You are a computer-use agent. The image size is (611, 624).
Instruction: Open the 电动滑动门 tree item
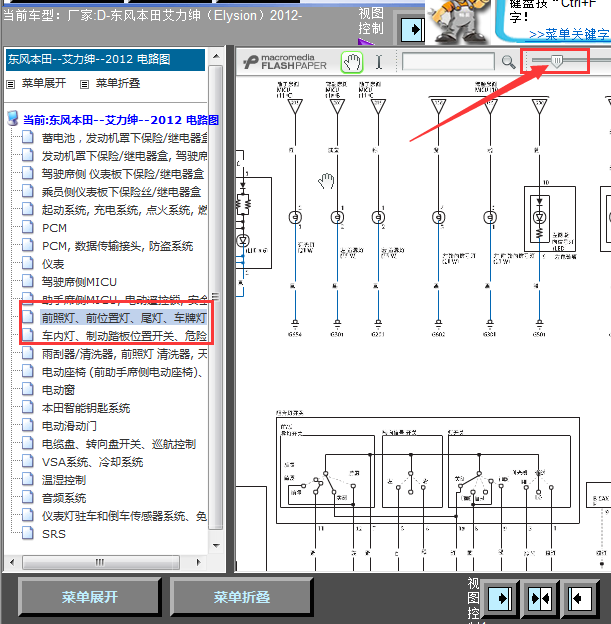tap(69, 426)
